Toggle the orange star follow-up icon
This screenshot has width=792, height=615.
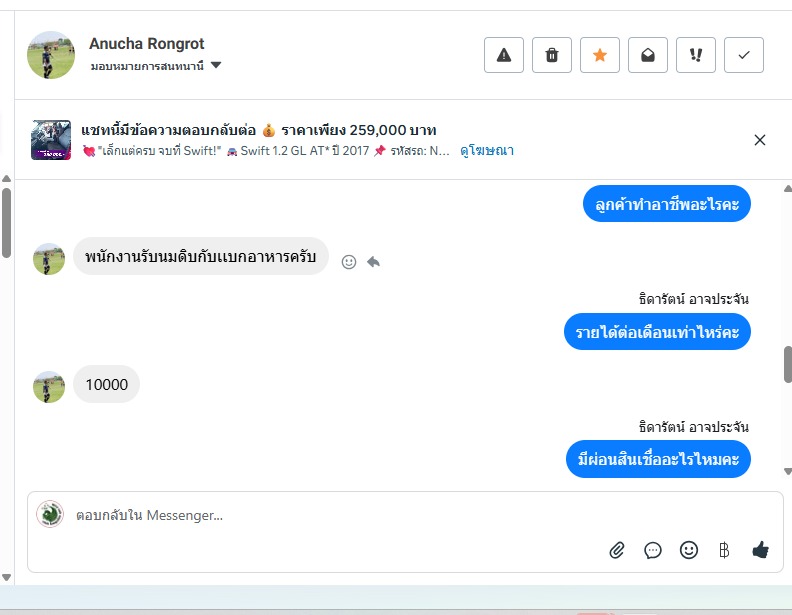coord(600,55)
